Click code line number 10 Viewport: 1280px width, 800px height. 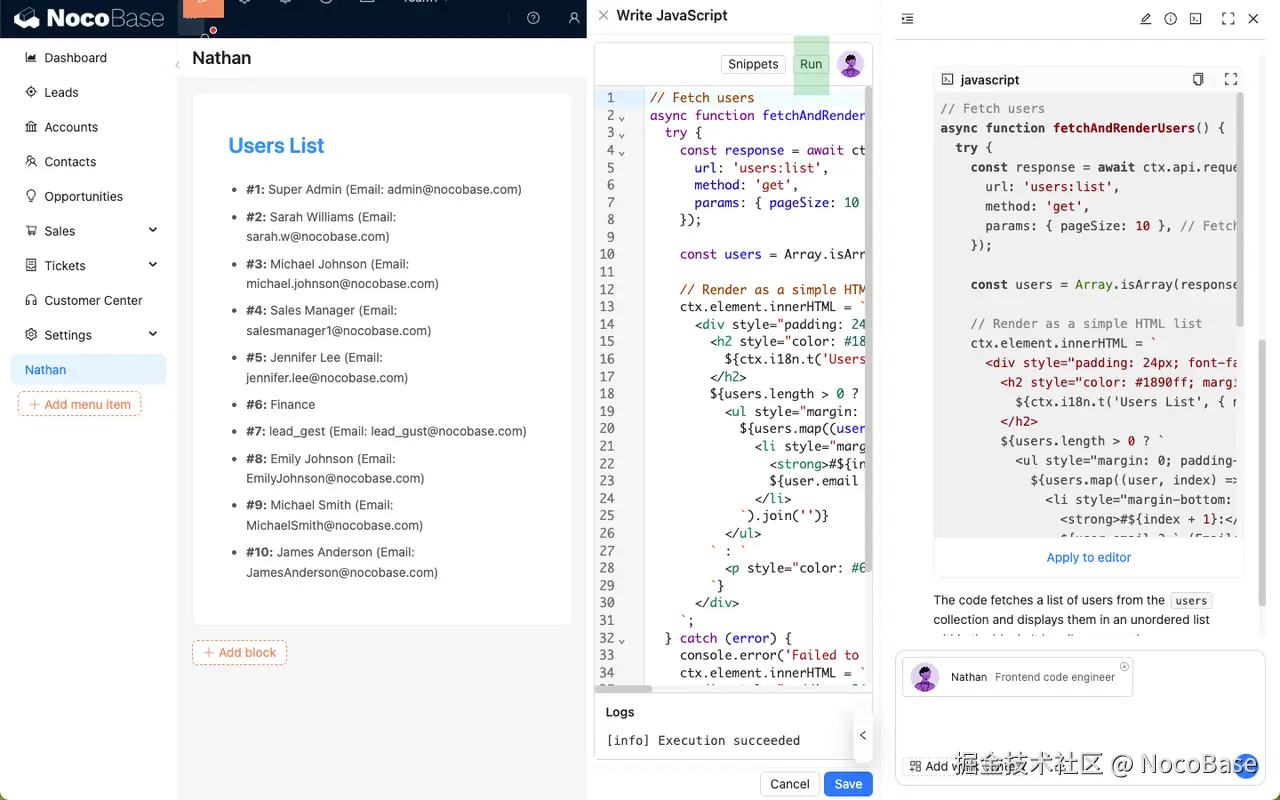pyautogui.click(x=607, y=254)
